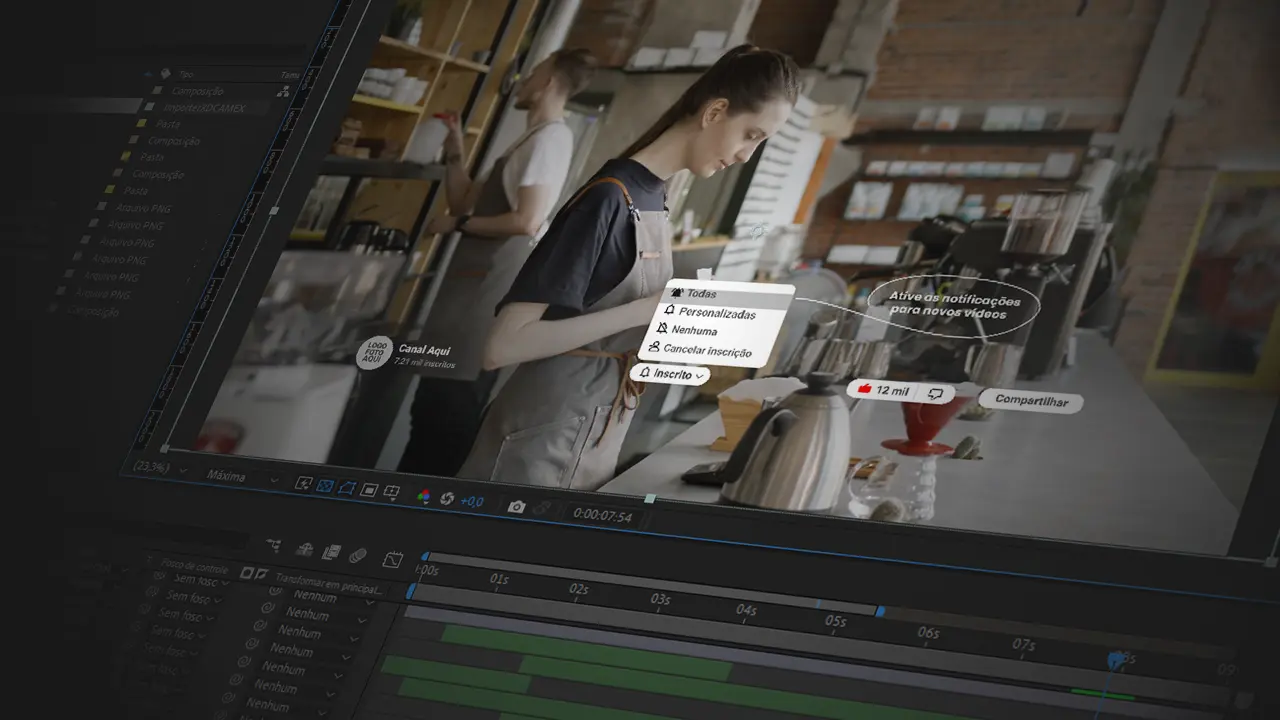Open the RGB channel selector icon
The image size is (1280, 720).
(424, 496)
